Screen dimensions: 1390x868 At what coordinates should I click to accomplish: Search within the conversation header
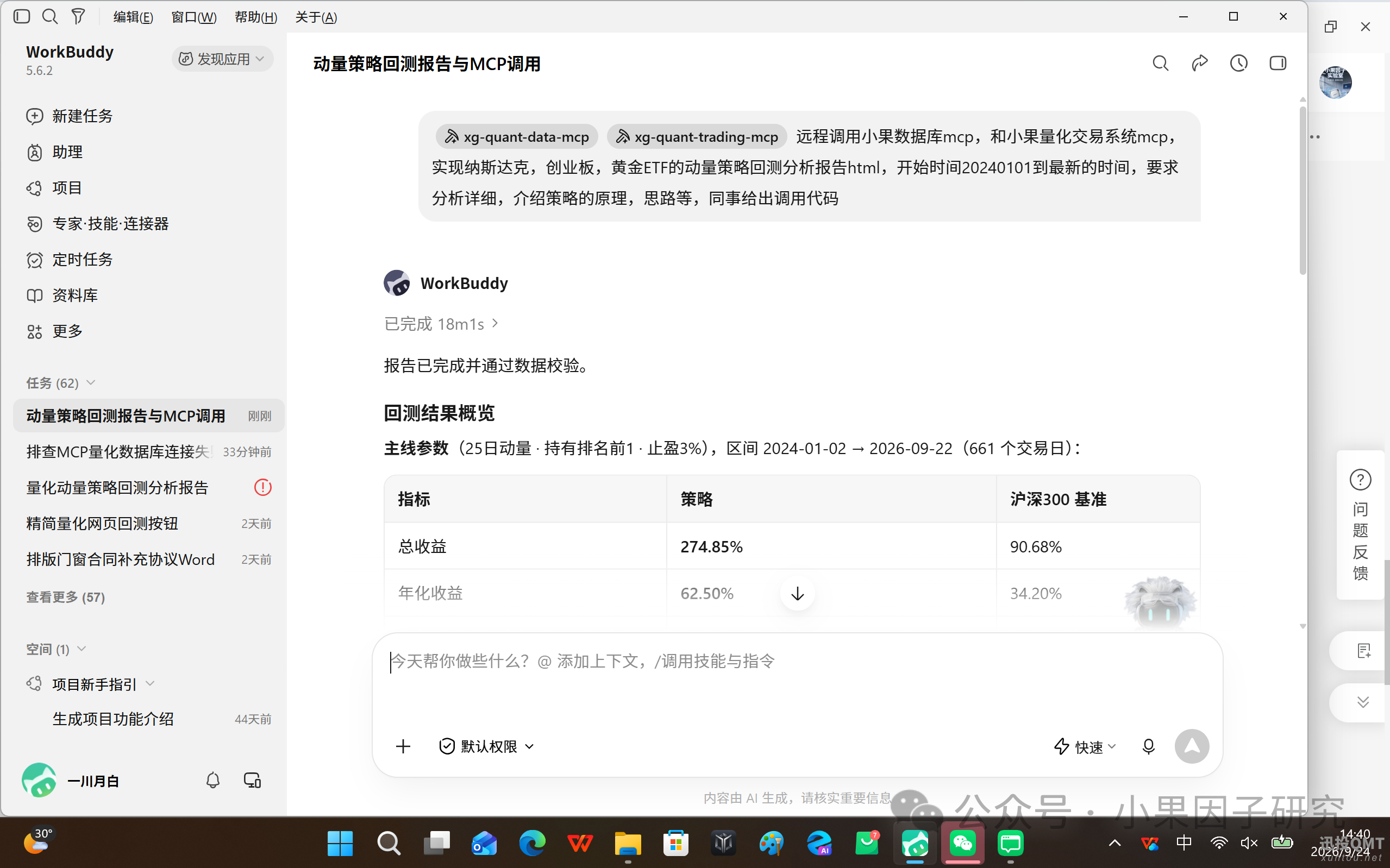tap(1160, 63)
